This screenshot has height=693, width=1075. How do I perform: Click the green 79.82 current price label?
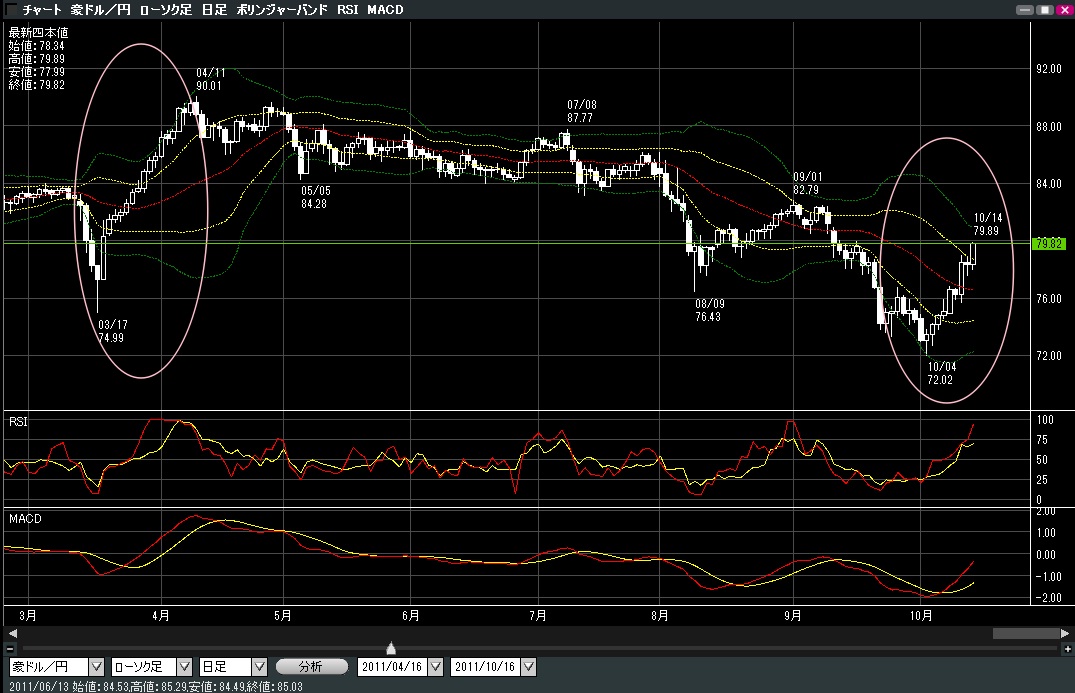[x=1048, y=243]
